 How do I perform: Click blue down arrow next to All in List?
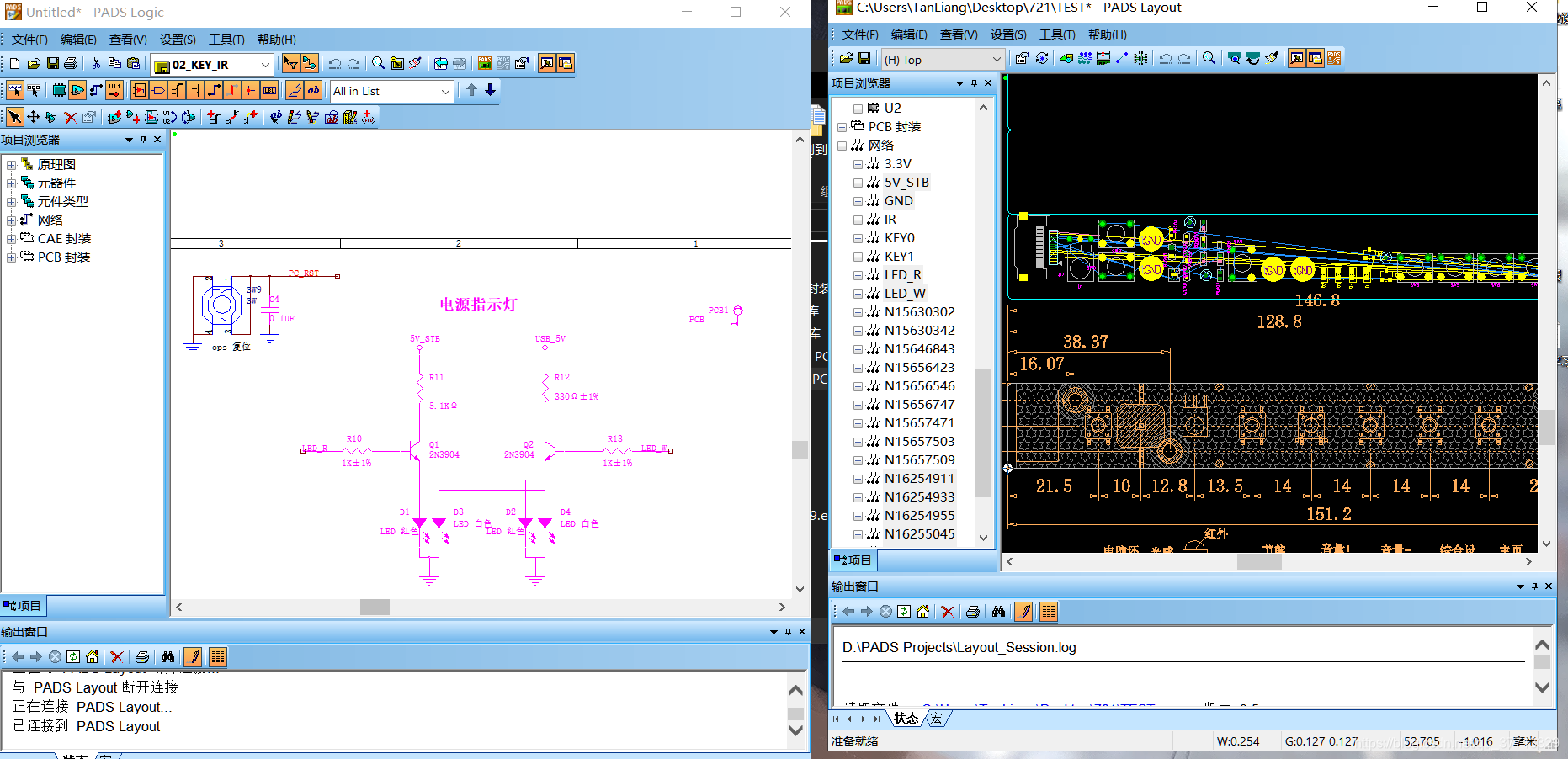(x=491, y=90)
